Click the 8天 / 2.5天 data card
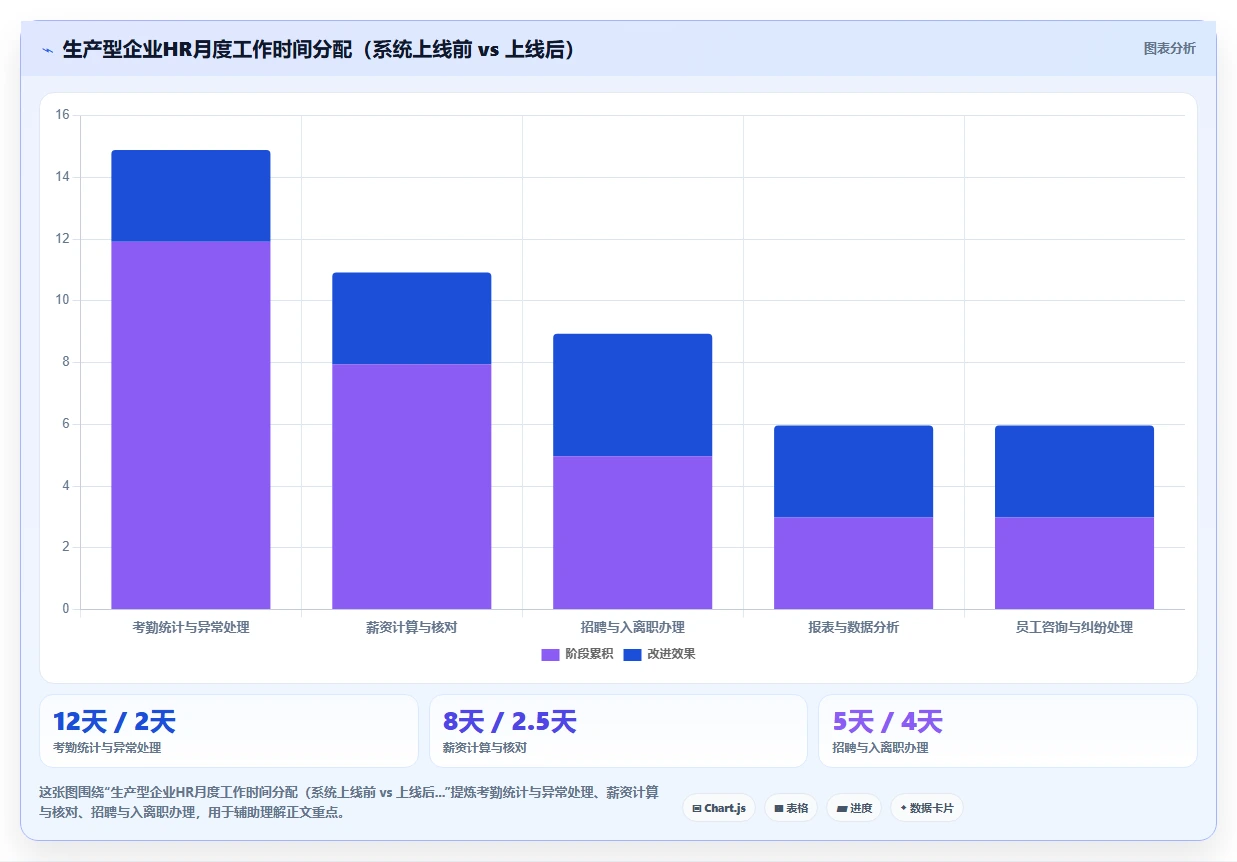The width and height of the screenshot is (1237, 862). pyautogui.click(x=618, y=731)
